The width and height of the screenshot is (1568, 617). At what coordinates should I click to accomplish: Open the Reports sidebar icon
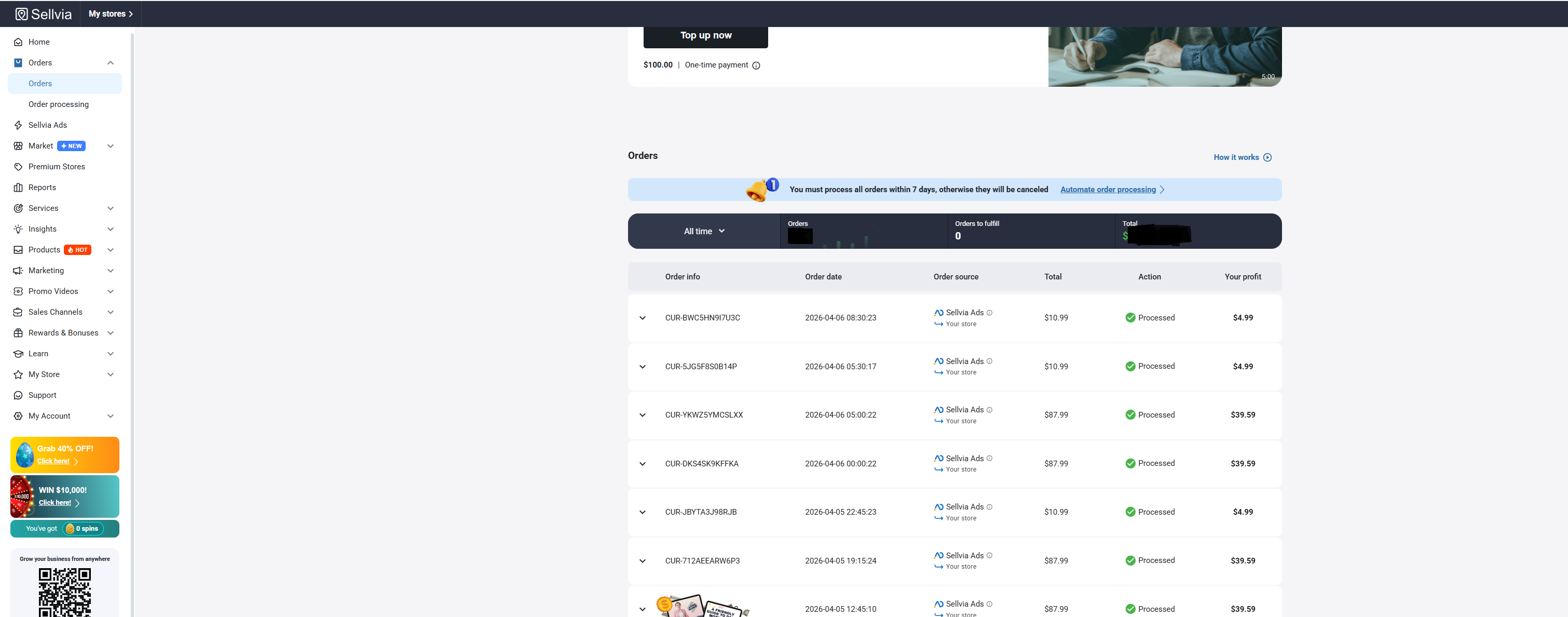coord(18,187)
